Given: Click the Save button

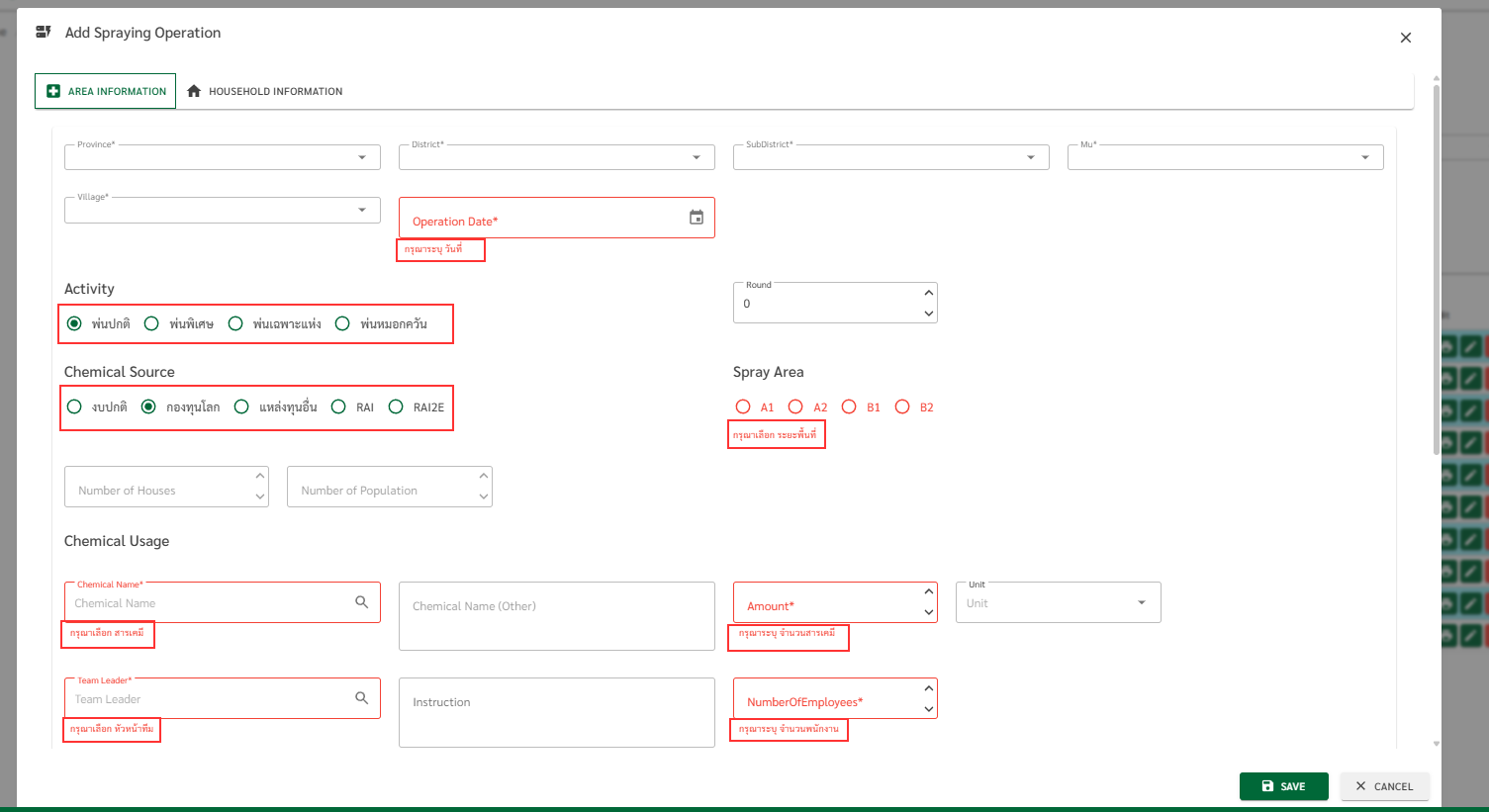Looking at the screenshot, I should (1283, 786).
